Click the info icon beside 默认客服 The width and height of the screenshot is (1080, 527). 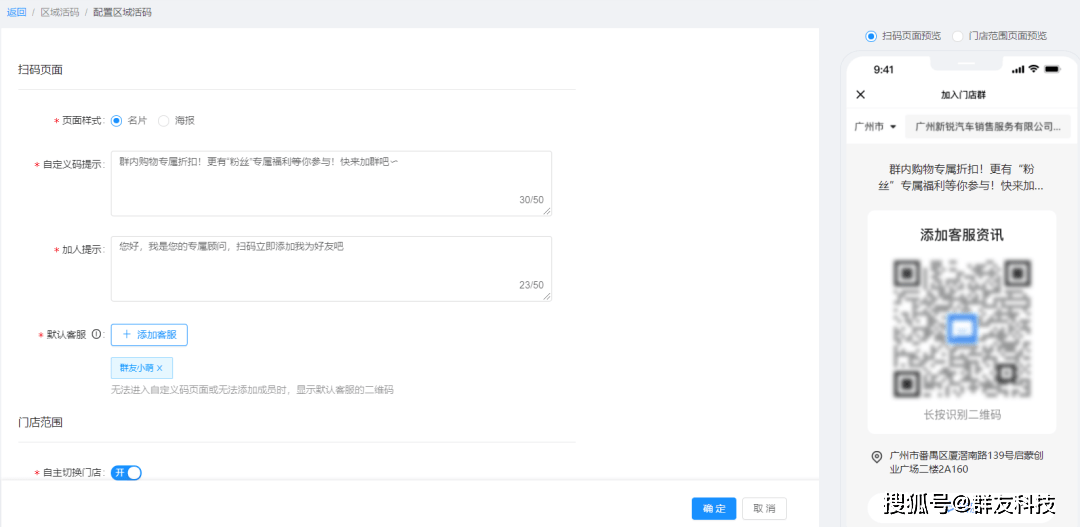(x=97, y=335)
